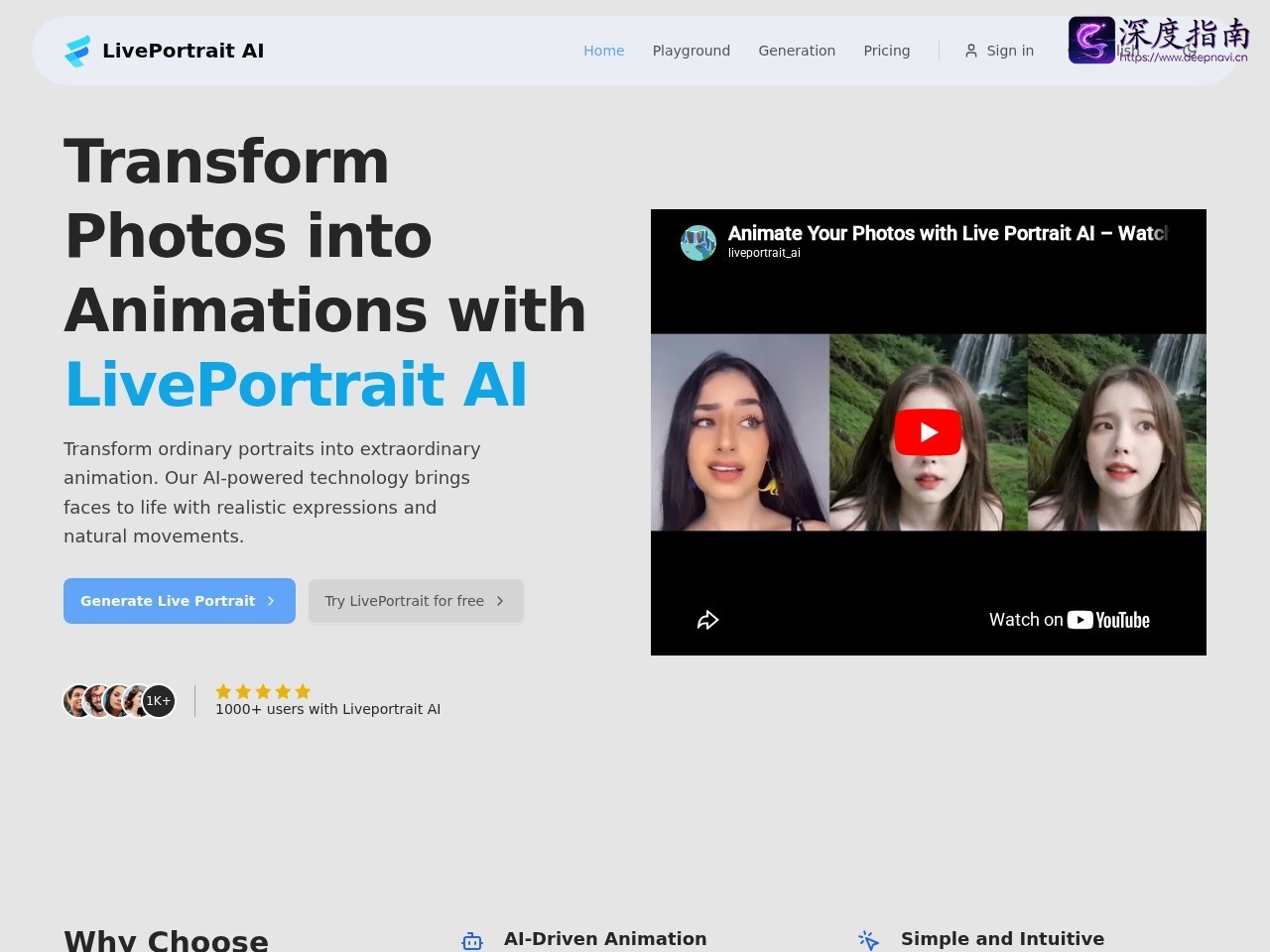Click the heading text "Transform Photos into"

point(248,198)
